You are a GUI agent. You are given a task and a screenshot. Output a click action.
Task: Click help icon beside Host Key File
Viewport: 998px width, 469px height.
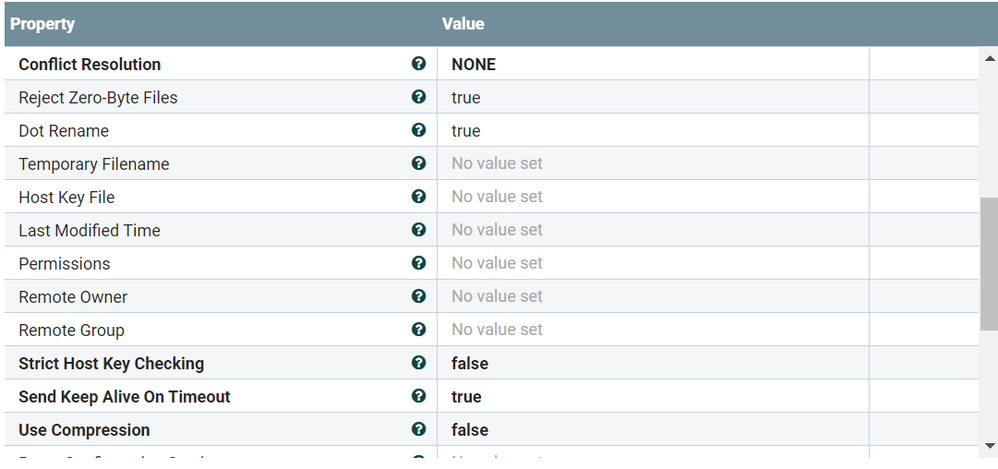click(x=418, y=196)
